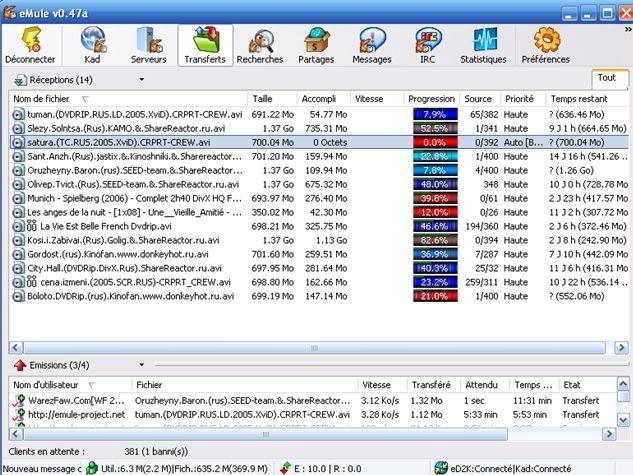Sort uploads by Etat column

pos(587,385)
